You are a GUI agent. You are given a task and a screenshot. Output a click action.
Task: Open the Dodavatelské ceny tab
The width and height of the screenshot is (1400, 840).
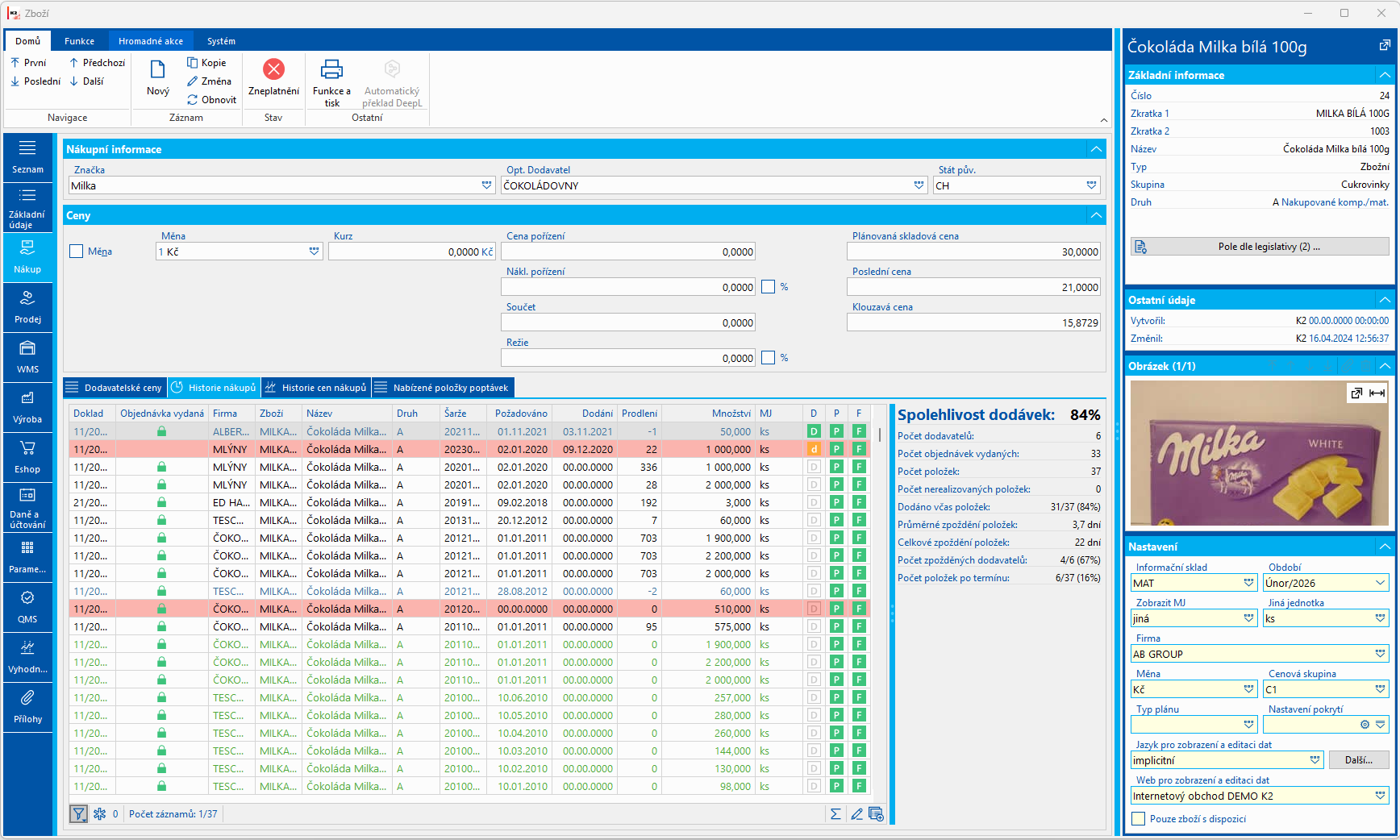115,388
